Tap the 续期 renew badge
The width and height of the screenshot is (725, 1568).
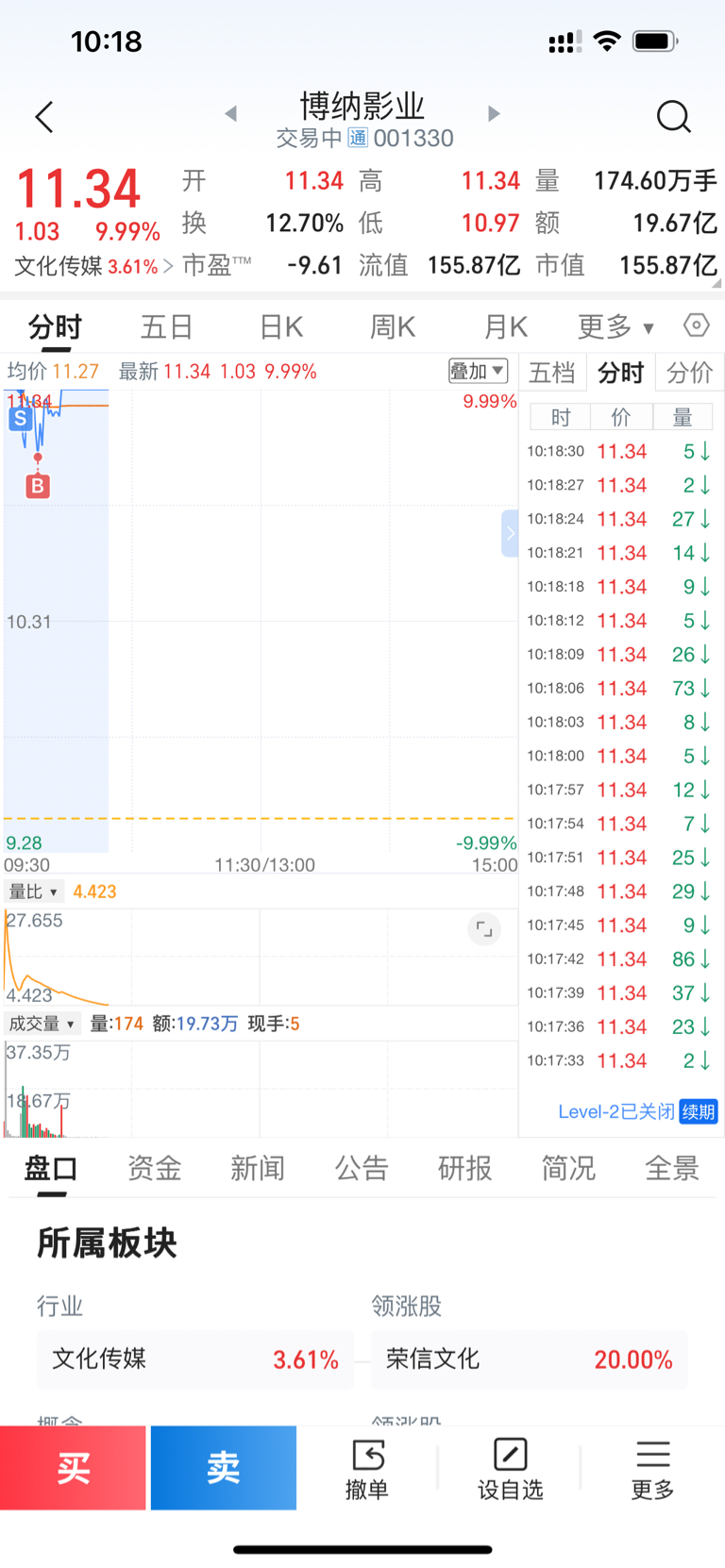[x=699, y=1111]
